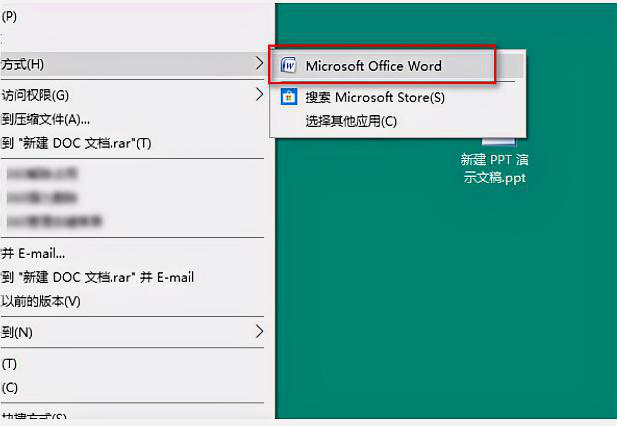Choose 搜索 Microsoft Store(S) option

[374, 97]
